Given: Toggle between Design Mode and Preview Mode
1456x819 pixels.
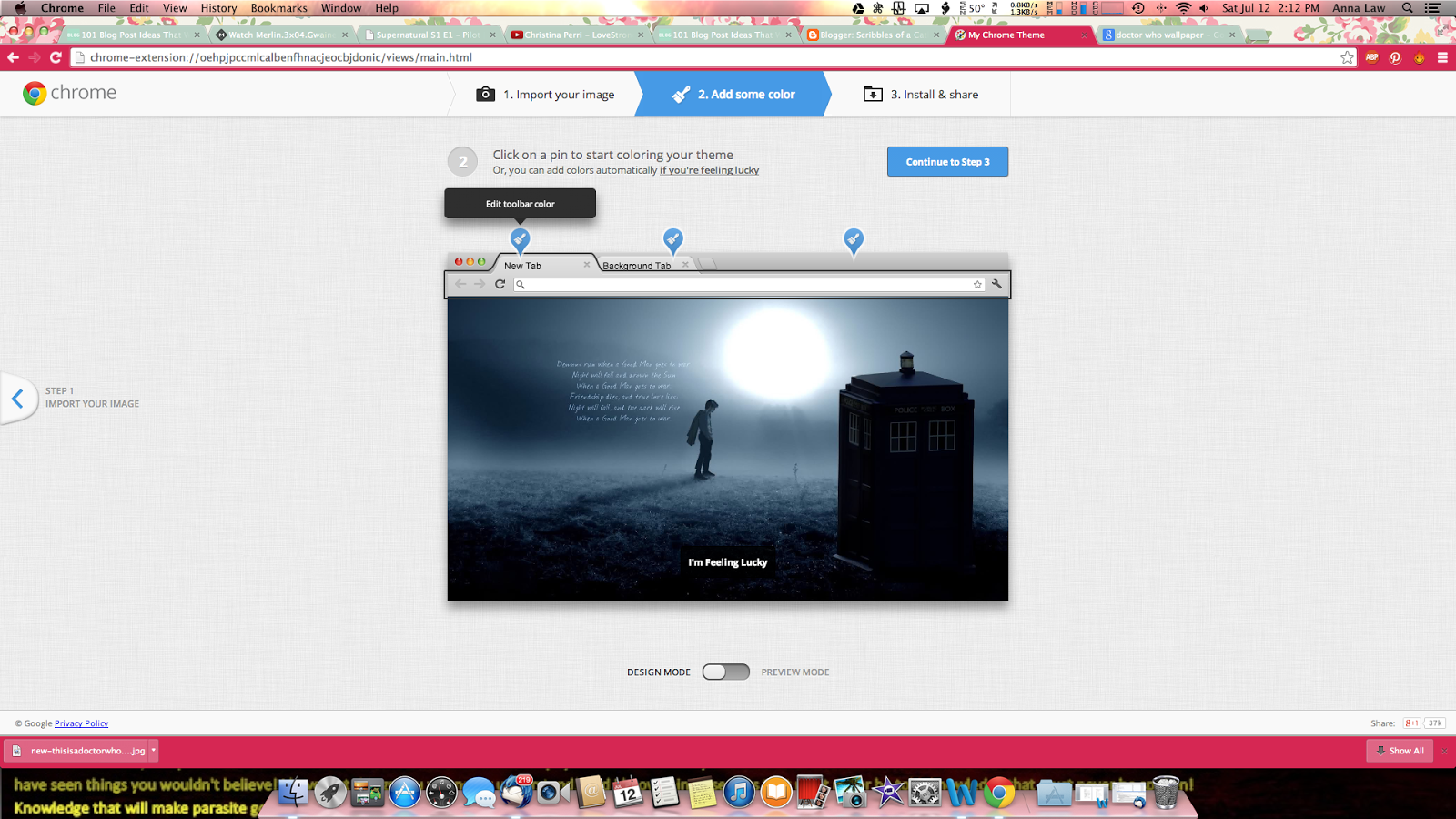Looking at the screenshot, I should tap(725, 672).
